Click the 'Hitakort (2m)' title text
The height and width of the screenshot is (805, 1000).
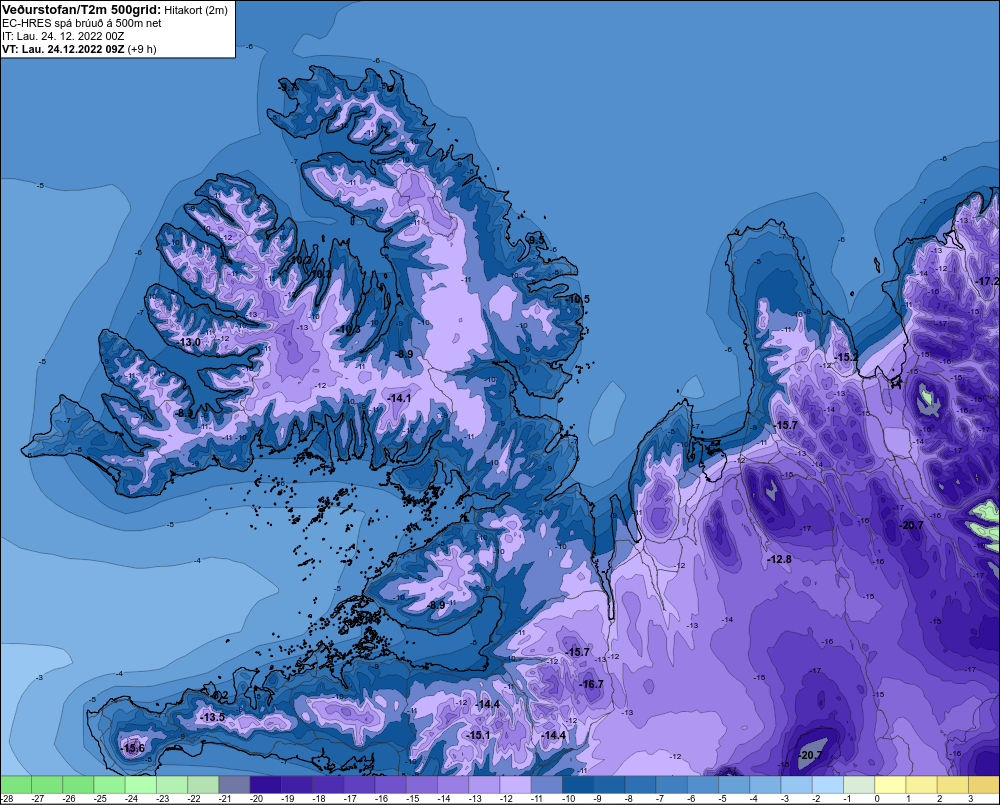(x=196, y=10)
